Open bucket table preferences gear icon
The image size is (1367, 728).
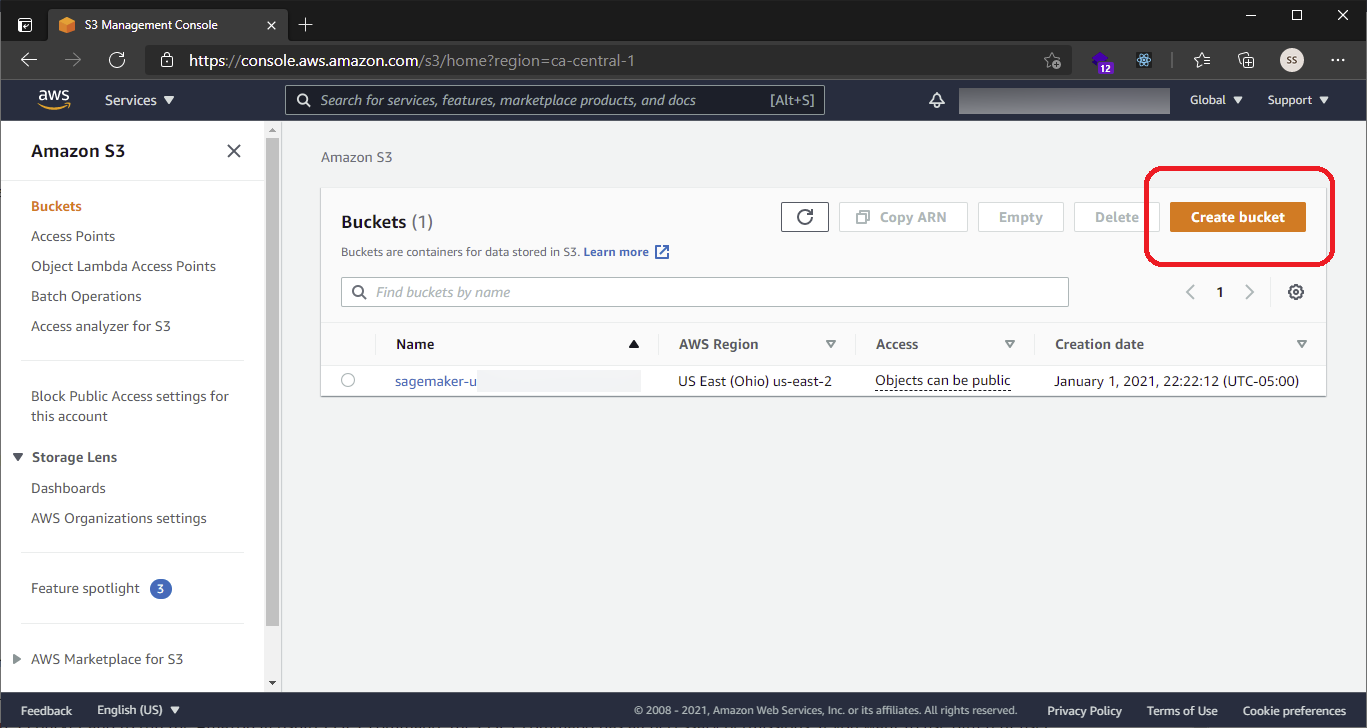[x=1296, y=292]
